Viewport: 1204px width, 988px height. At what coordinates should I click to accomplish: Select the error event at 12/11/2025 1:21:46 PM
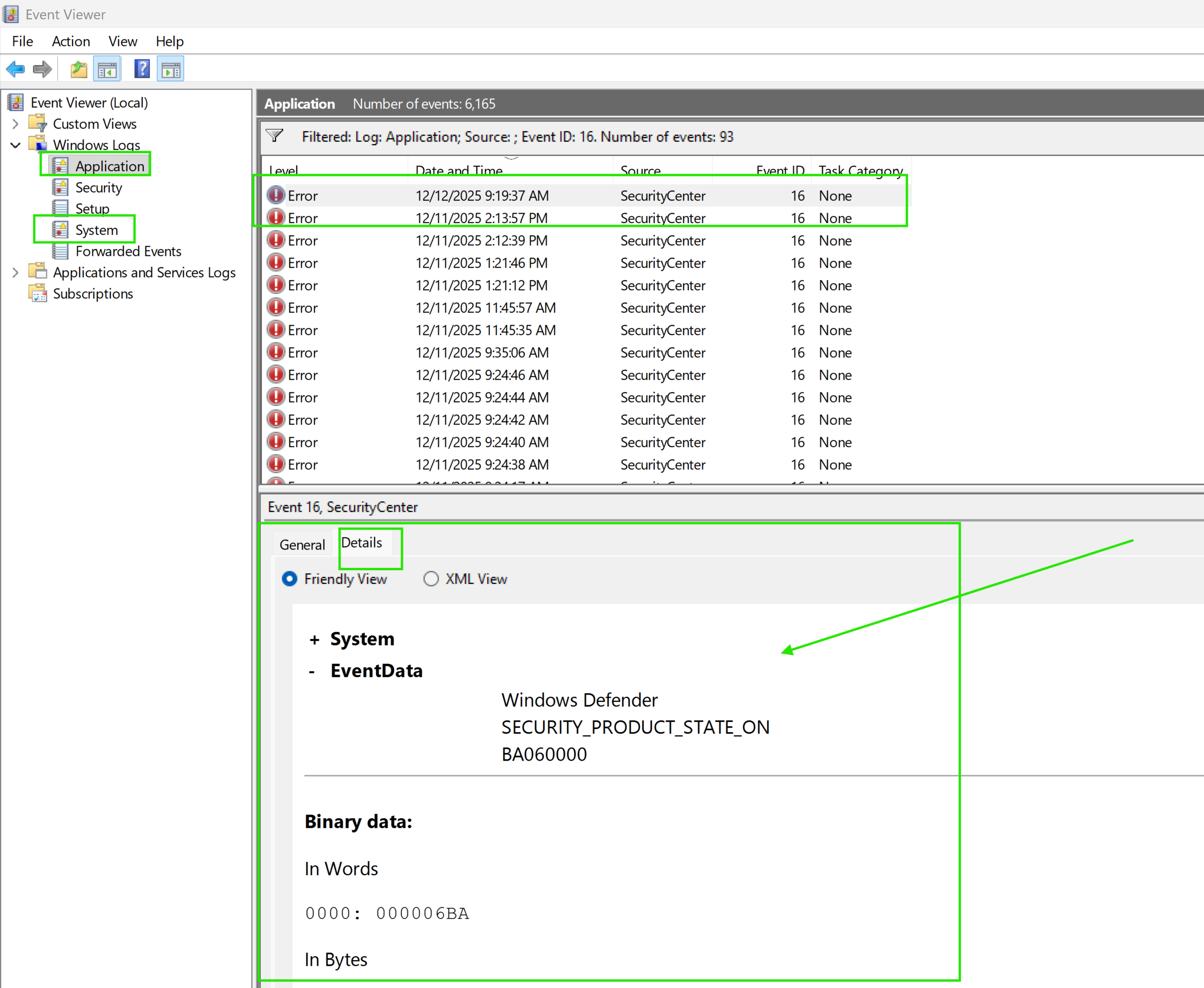click(x=481, y=263)
